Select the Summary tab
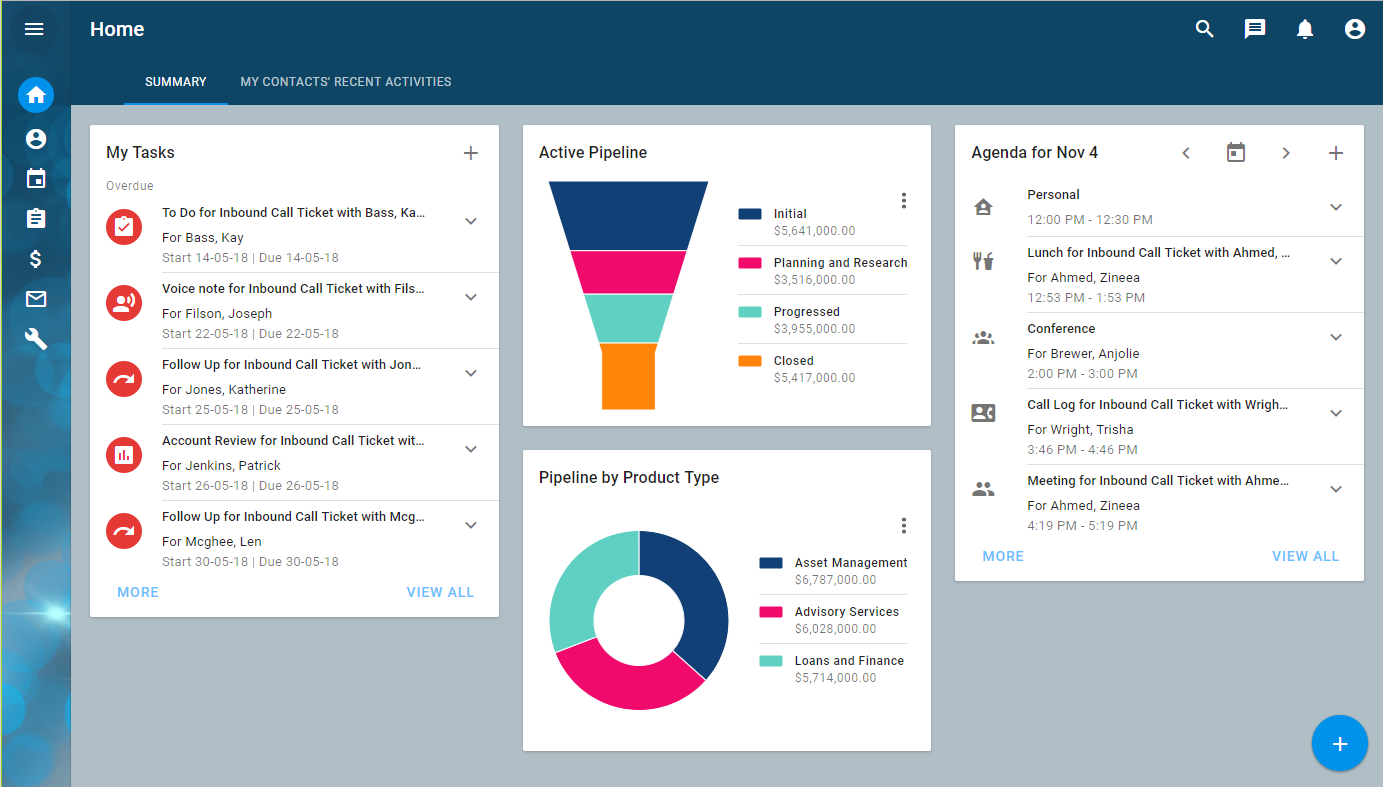This screenshot has width=1383, height=787. tap(175, 82)
